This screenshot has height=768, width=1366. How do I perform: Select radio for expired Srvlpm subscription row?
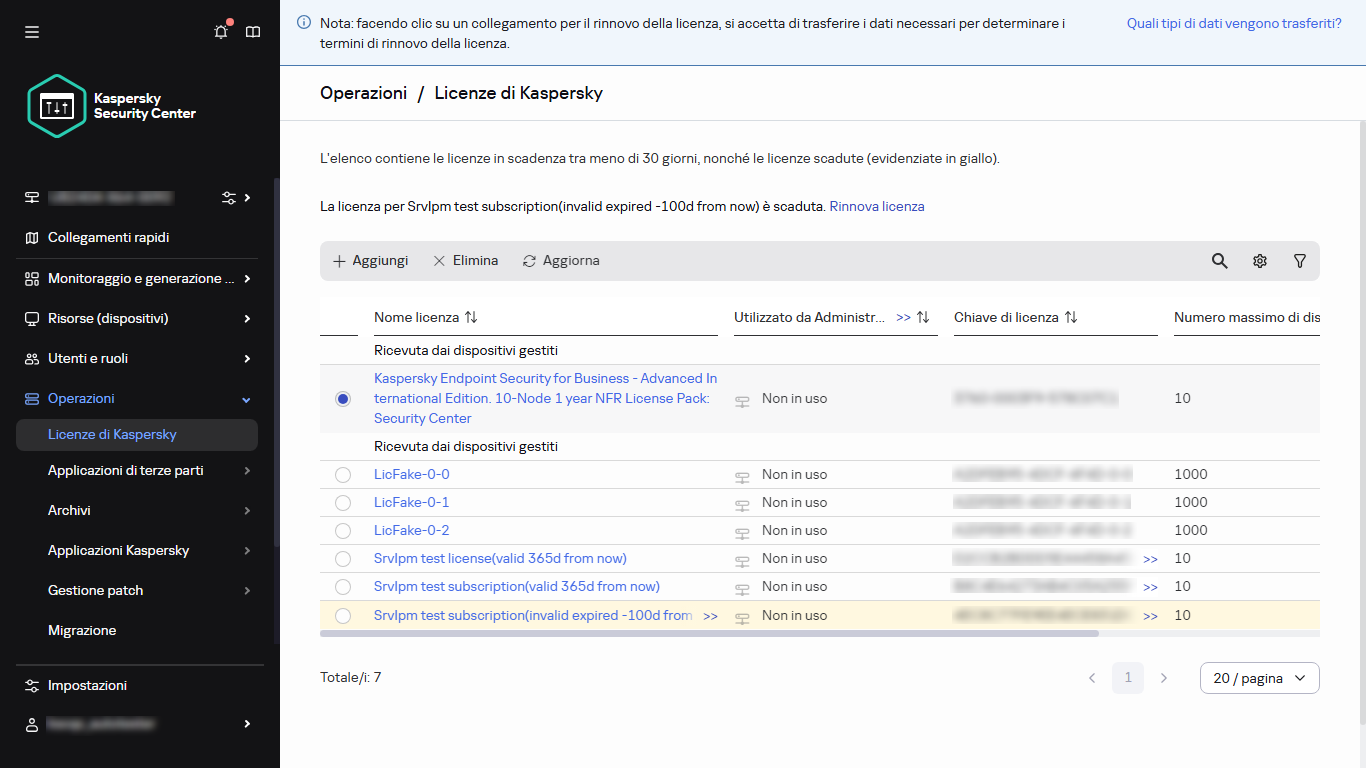pos(343,616)
